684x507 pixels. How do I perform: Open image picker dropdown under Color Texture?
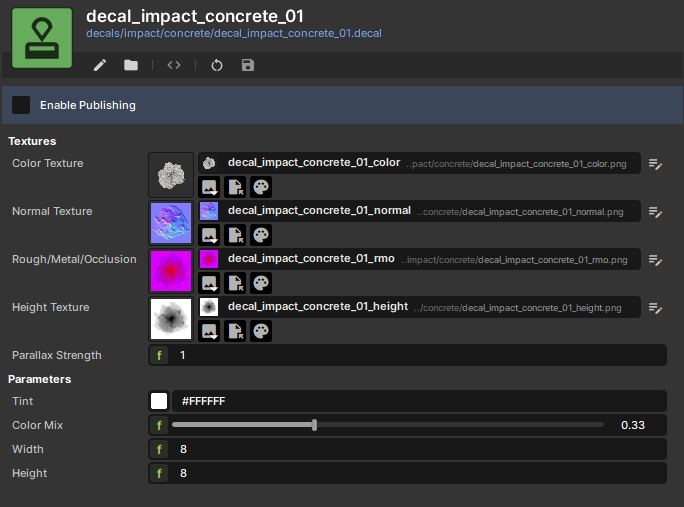tap(210, 187)
